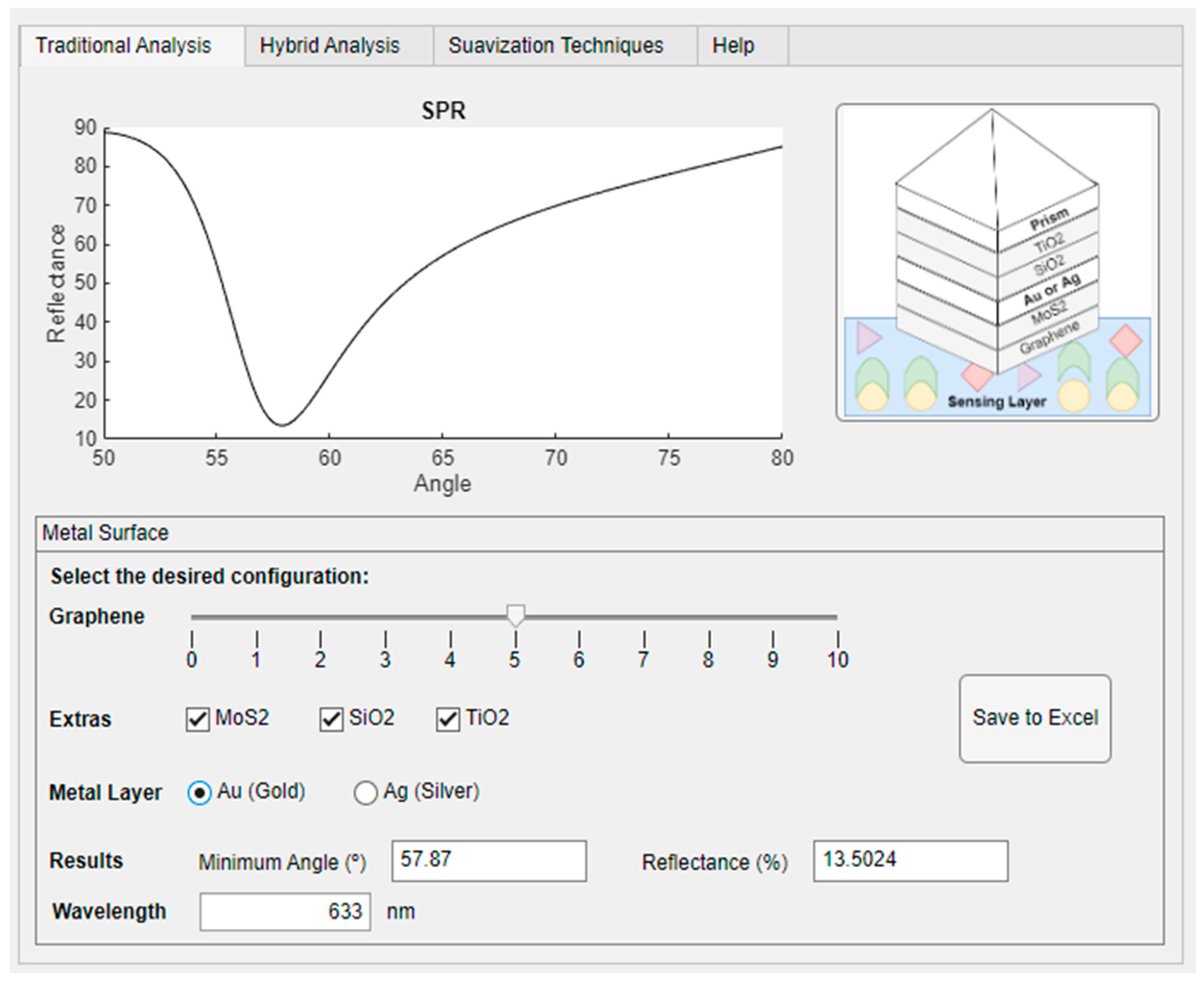
Task: Disable the TiO2 checkbox
Action: [447, 720]
